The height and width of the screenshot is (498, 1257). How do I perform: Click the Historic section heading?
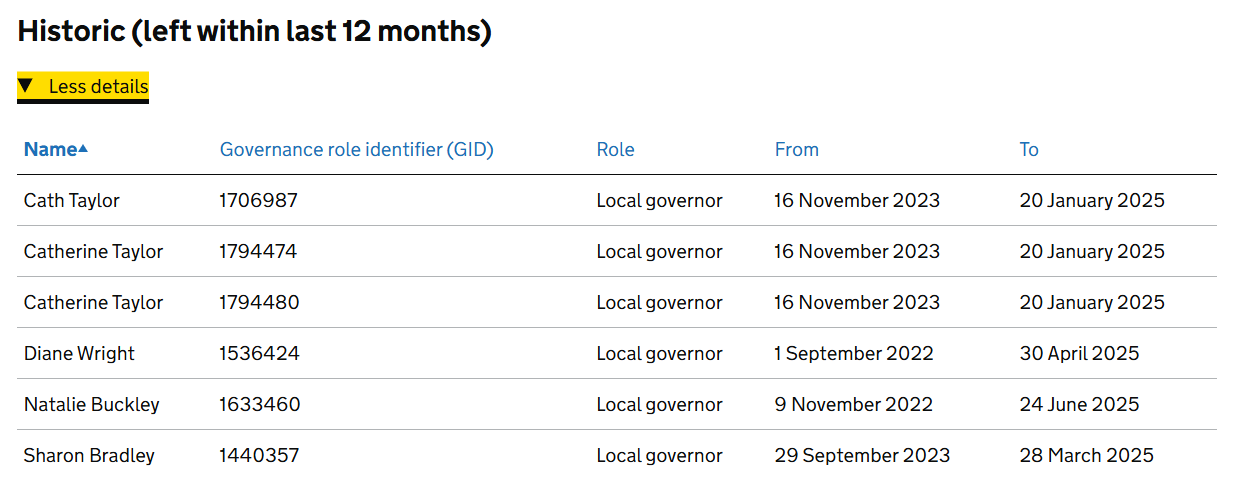coord(255,31)
